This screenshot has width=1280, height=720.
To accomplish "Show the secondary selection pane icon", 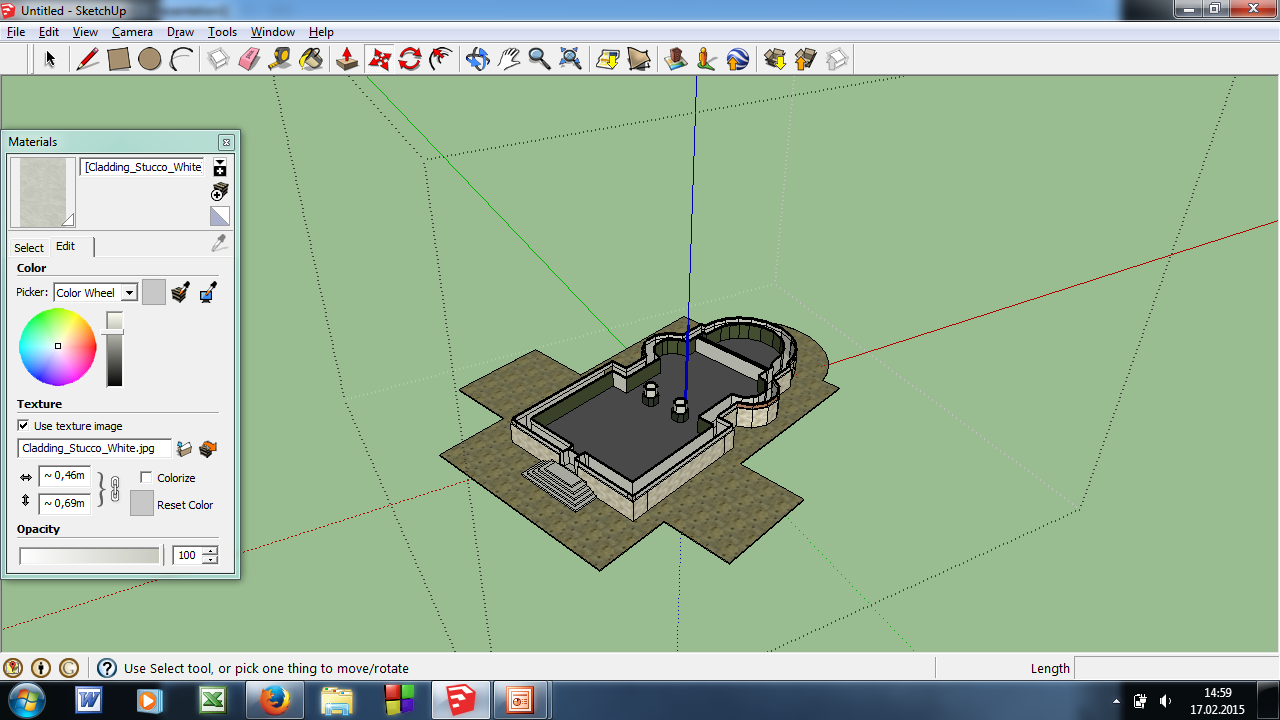I will click(x=220, y=167).
